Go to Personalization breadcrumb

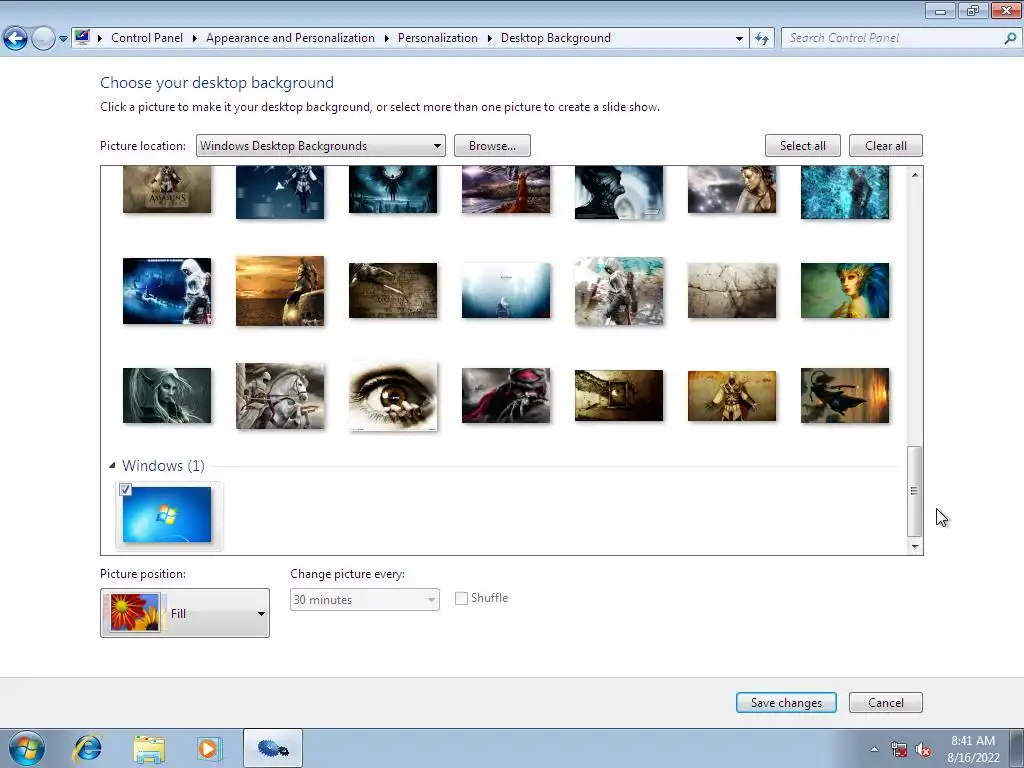(x=438, y=38)
